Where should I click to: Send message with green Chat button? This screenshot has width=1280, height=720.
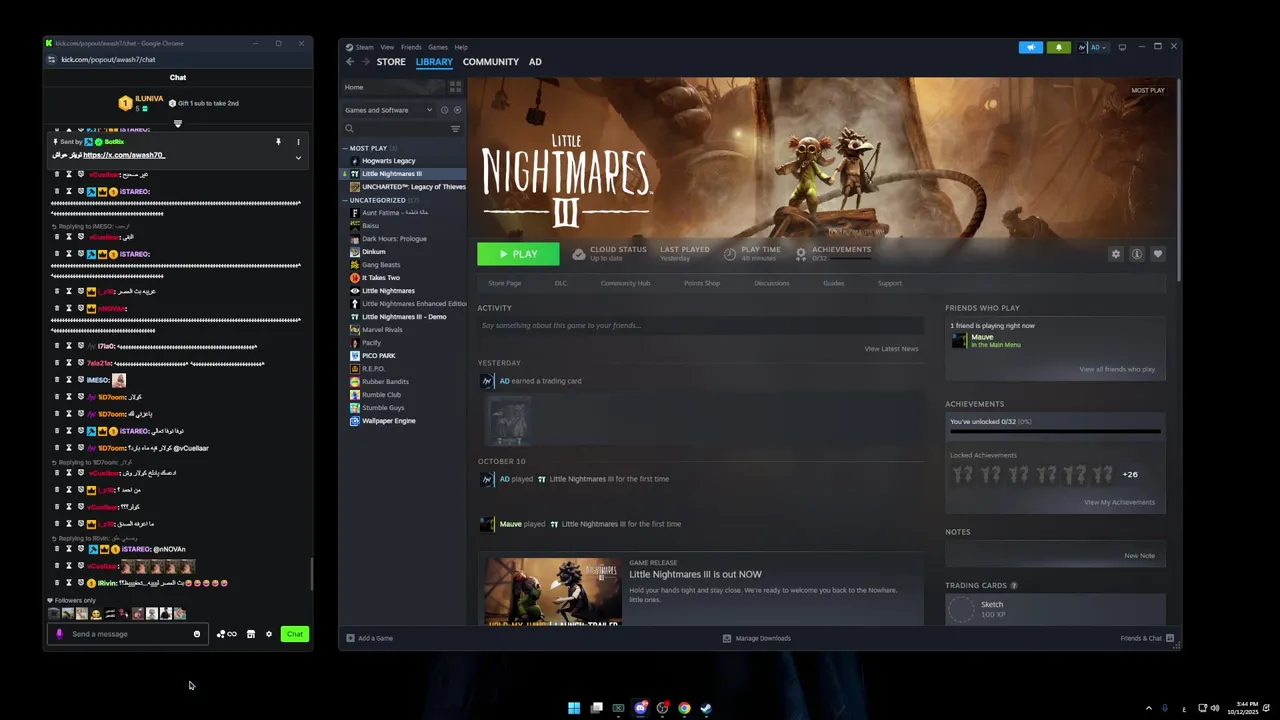(294, 634)
